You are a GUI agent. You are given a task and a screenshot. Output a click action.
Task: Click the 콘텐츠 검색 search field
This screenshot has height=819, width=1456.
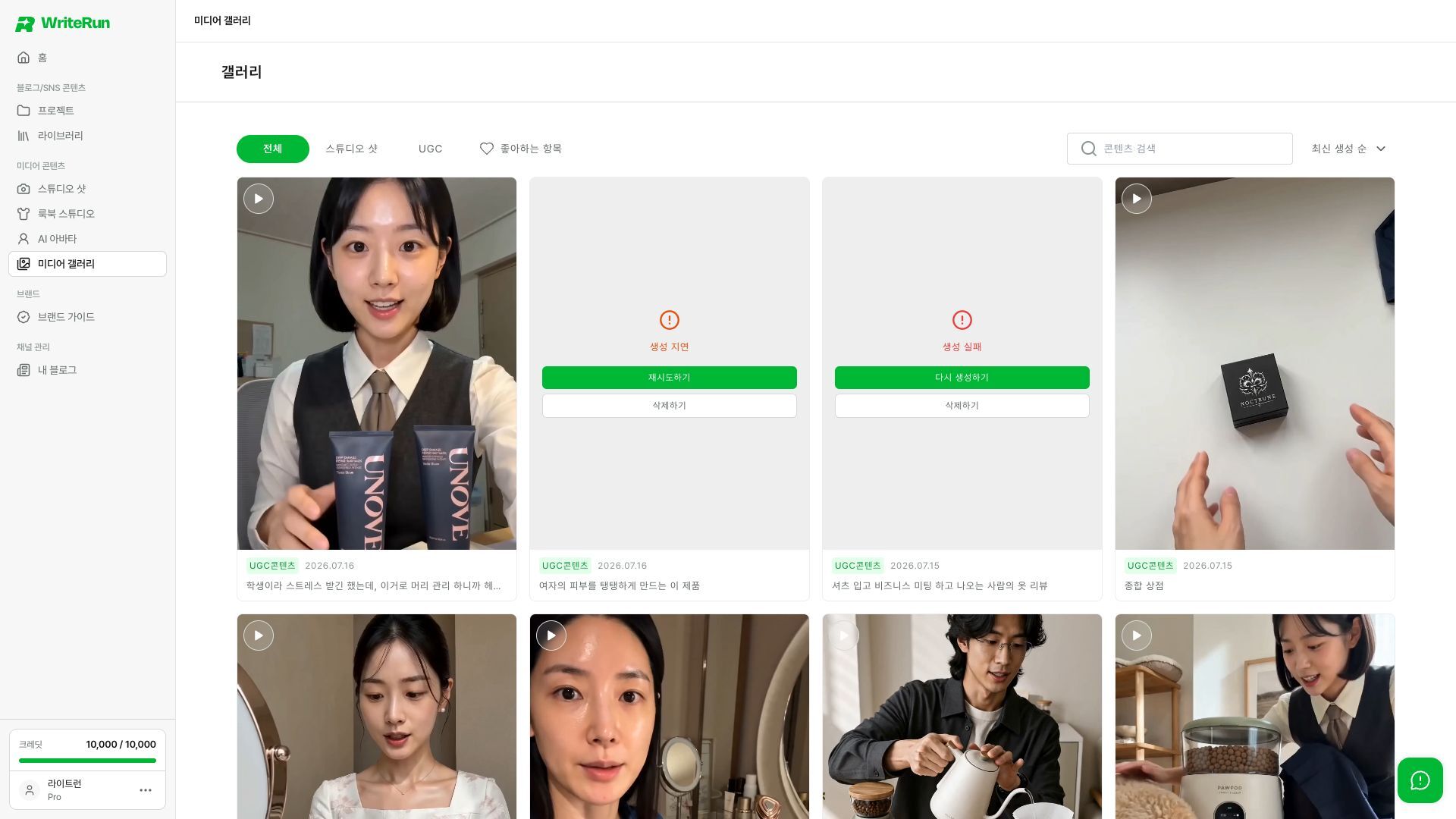coord(1179,149)
